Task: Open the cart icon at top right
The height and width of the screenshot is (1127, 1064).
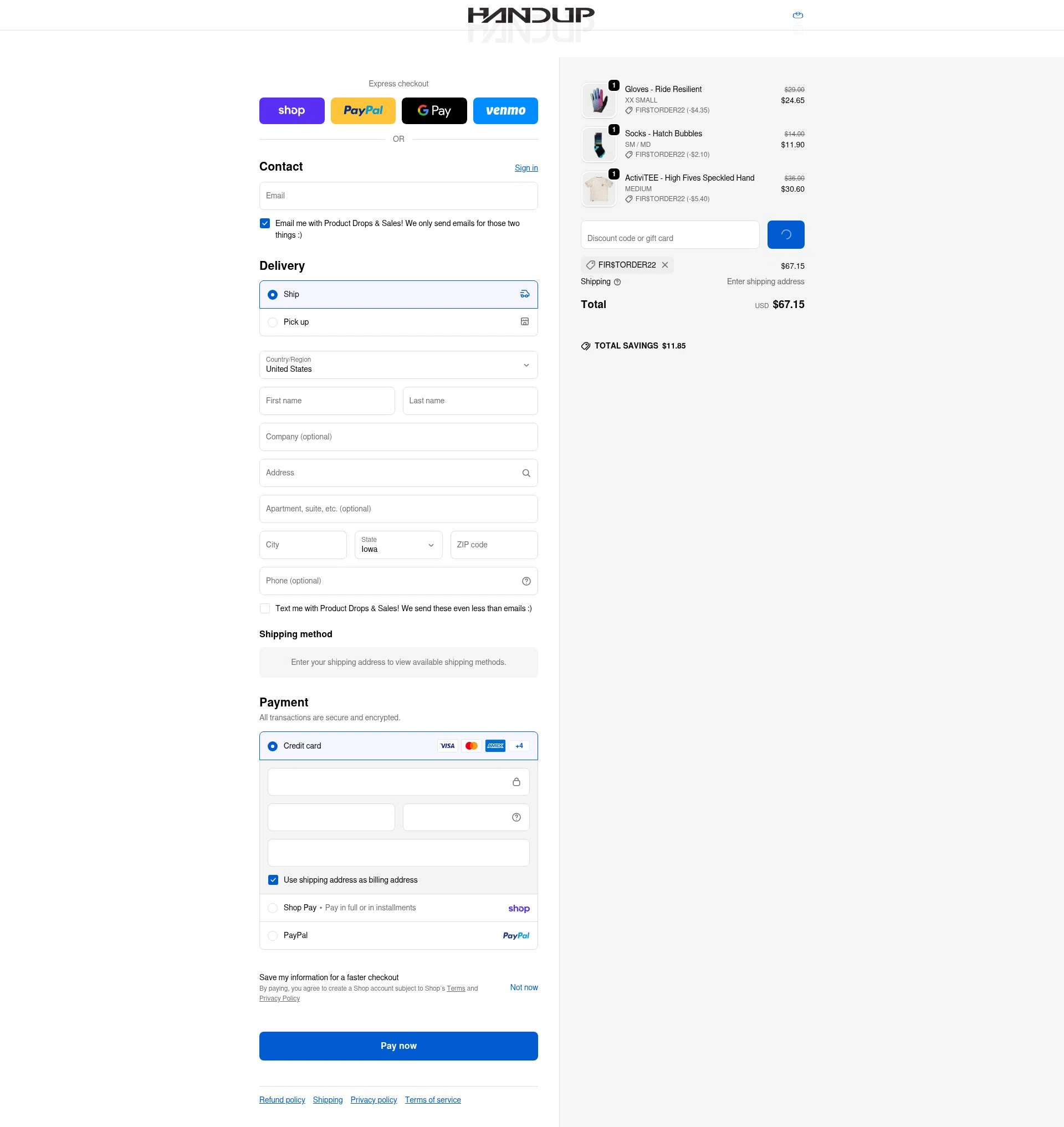Action: pos(797,16)
